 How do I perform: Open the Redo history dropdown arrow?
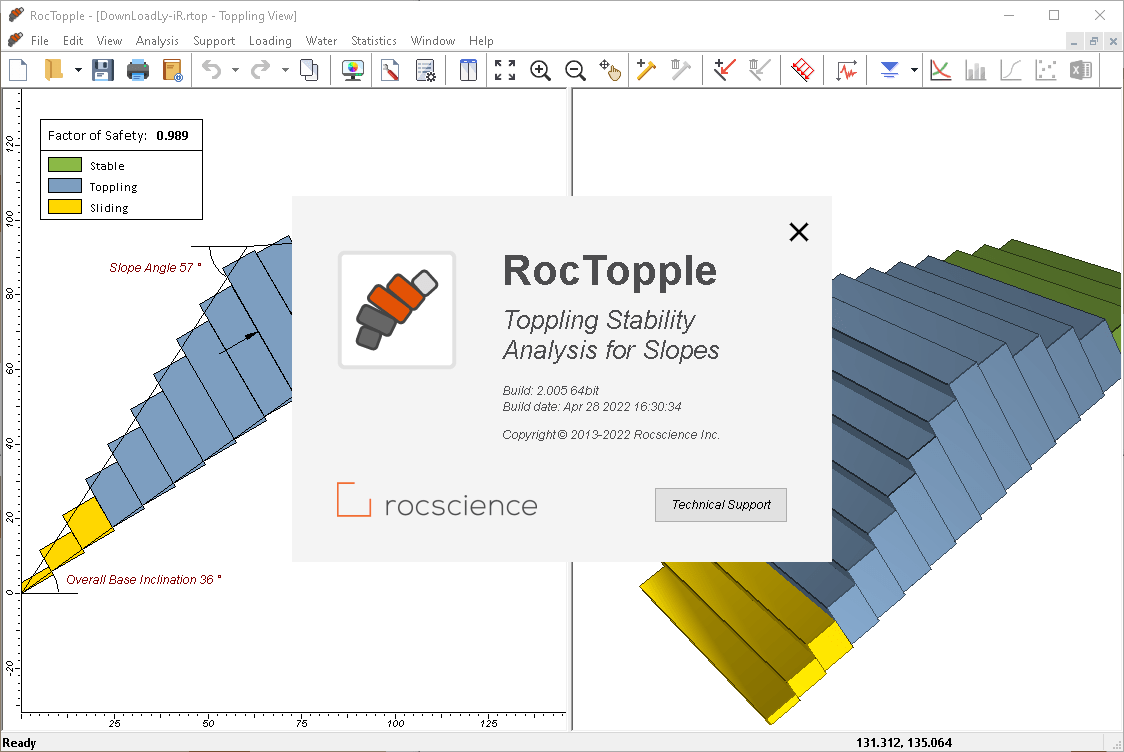coord(285,70)
